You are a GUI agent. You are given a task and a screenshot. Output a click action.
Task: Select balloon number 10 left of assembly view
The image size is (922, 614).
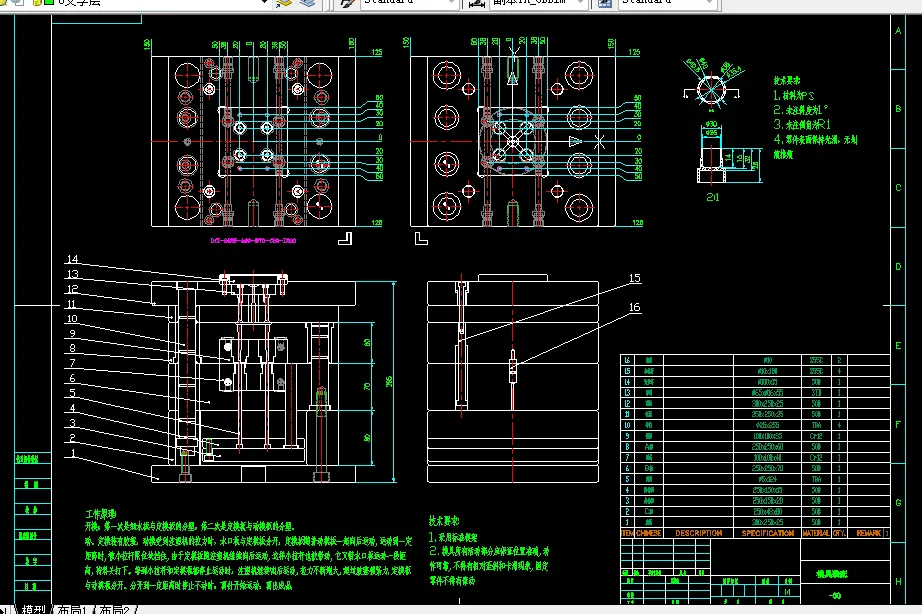(x=72, y=319)
